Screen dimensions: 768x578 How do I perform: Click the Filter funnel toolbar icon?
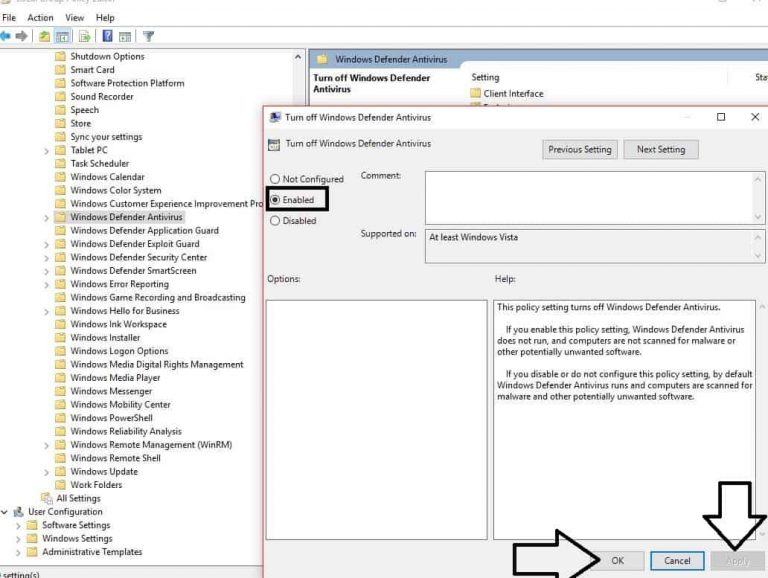(x=148, y=37)
